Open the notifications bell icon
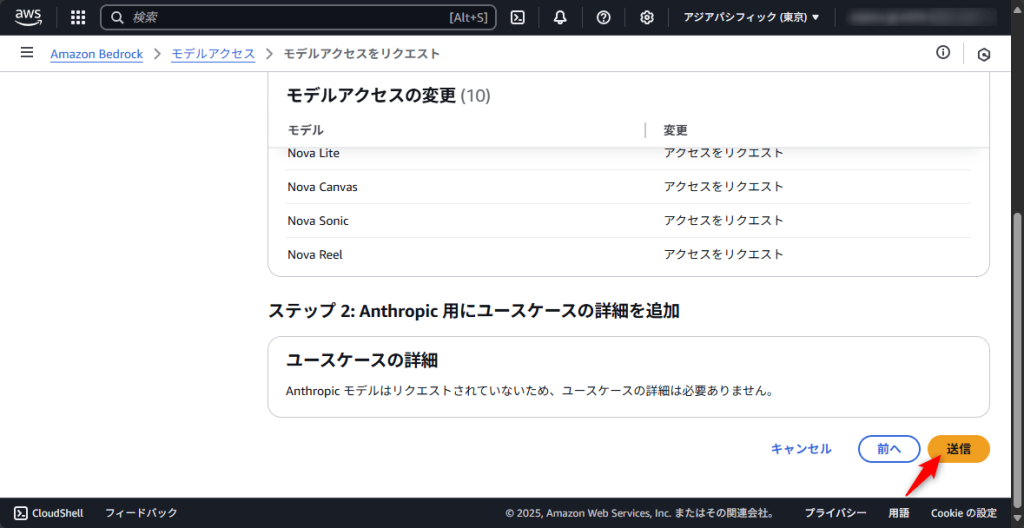The height and width of the screenshot is (528, 1024). (560, 18)
